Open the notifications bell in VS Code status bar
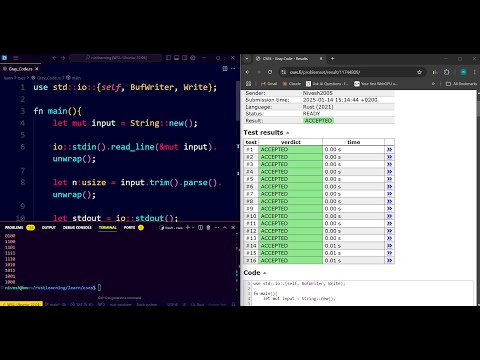 pyautogui.click(x=233, y=304)
